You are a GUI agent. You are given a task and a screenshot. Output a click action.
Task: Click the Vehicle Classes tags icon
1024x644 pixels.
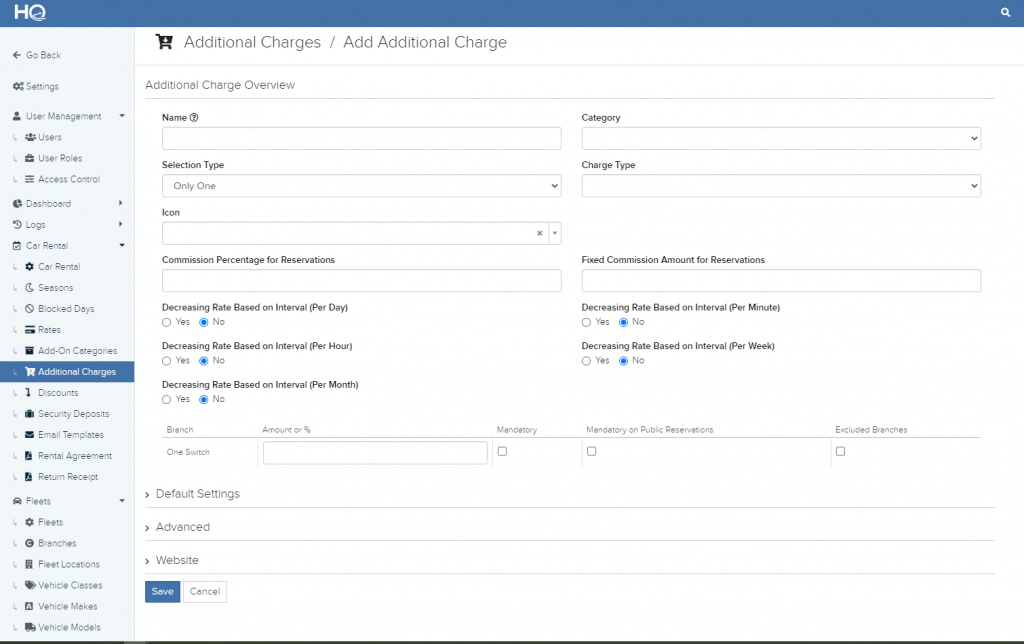30,585
